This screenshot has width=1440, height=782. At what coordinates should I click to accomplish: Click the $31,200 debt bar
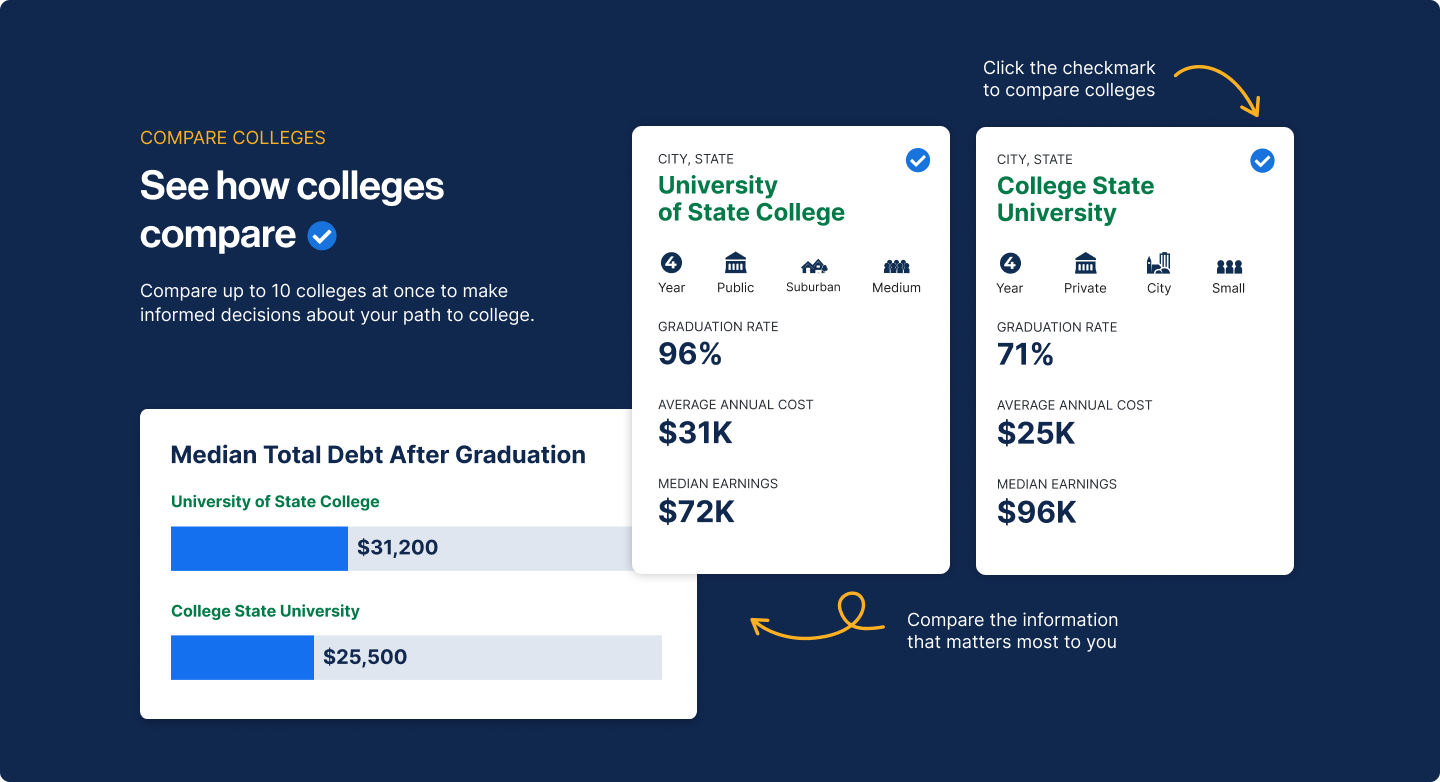point(259,548)
